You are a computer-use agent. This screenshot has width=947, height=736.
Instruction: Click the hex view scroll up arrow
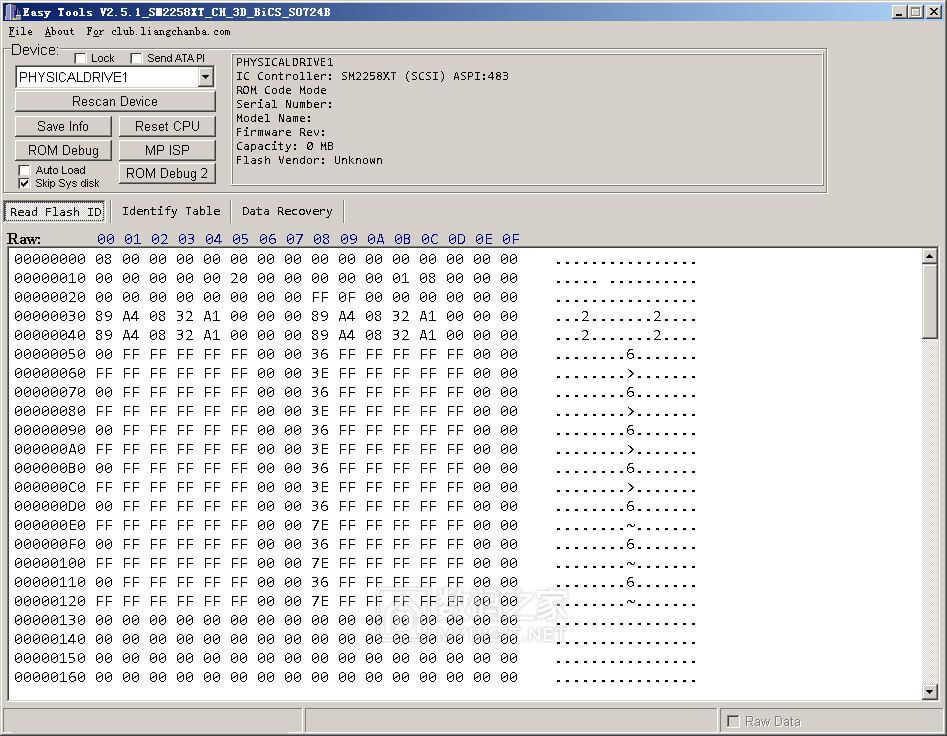[929, 257]
